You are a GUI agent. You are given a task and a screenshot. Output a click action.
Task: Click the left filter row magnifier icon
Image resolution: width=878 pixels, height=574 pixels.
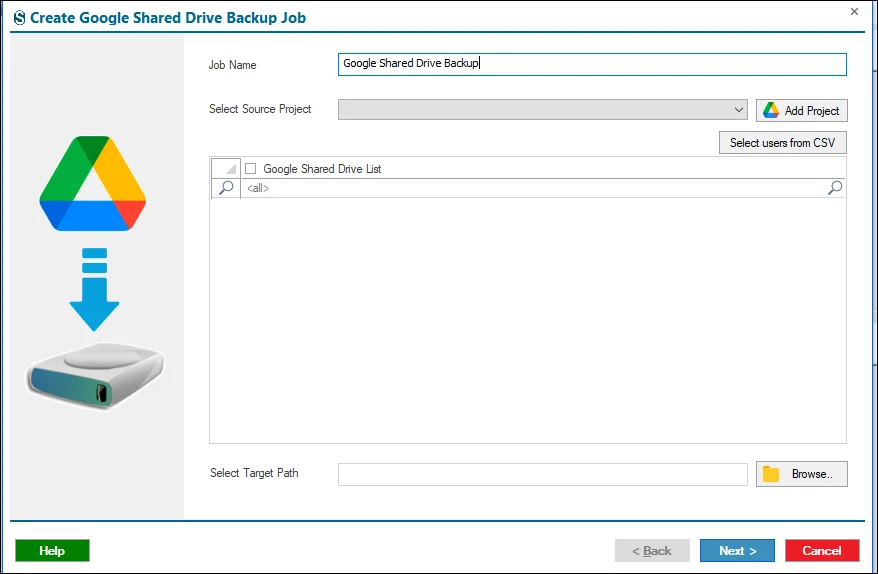(x=226, y=188)
